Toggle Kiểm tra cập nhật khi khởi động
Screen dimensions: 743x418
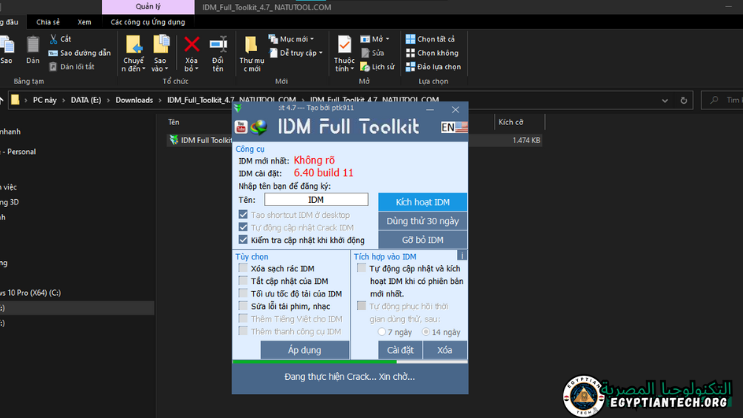(x=243, y=240)
